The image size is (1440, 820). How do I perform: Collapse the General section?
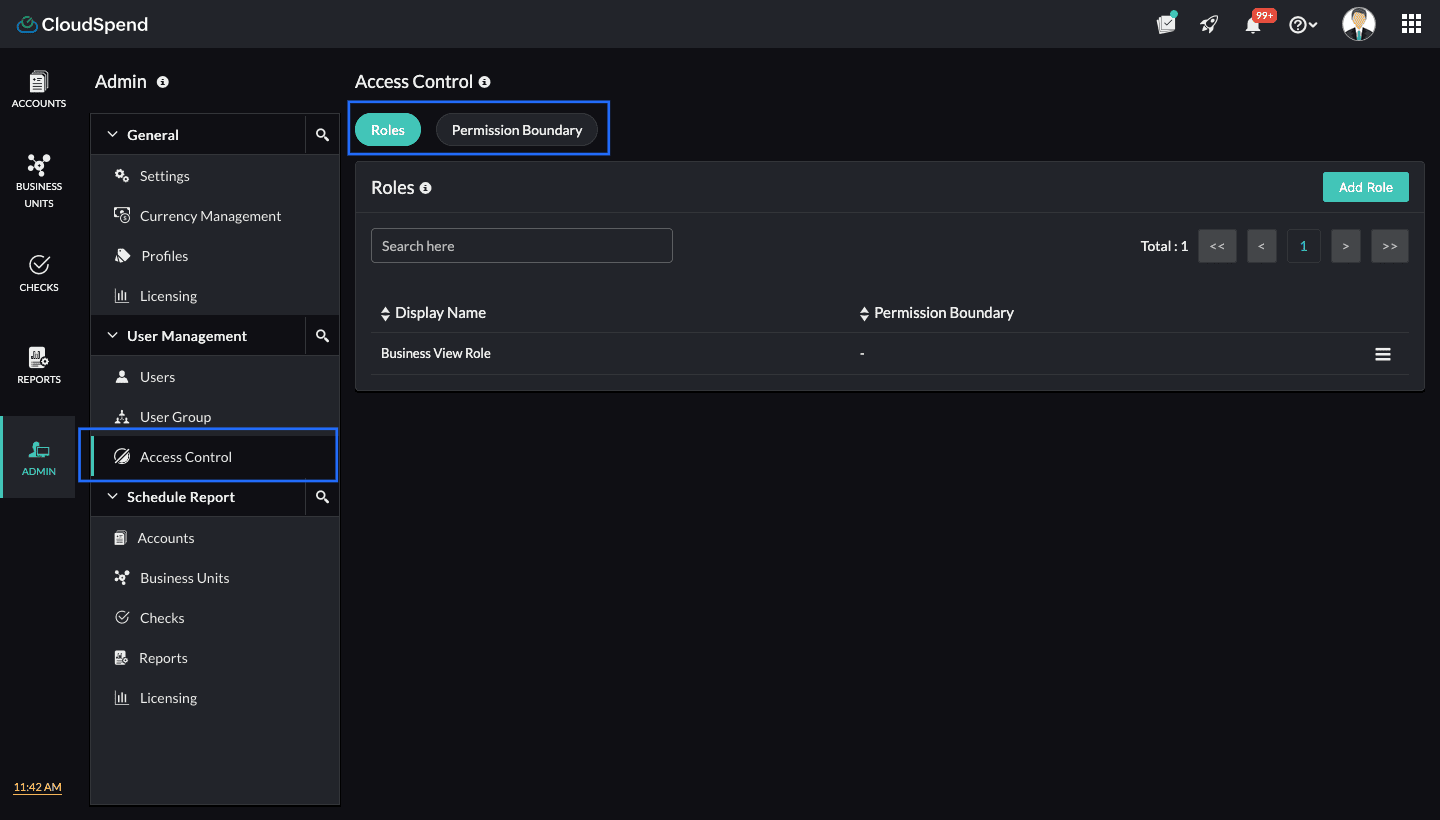pos(113,135)
